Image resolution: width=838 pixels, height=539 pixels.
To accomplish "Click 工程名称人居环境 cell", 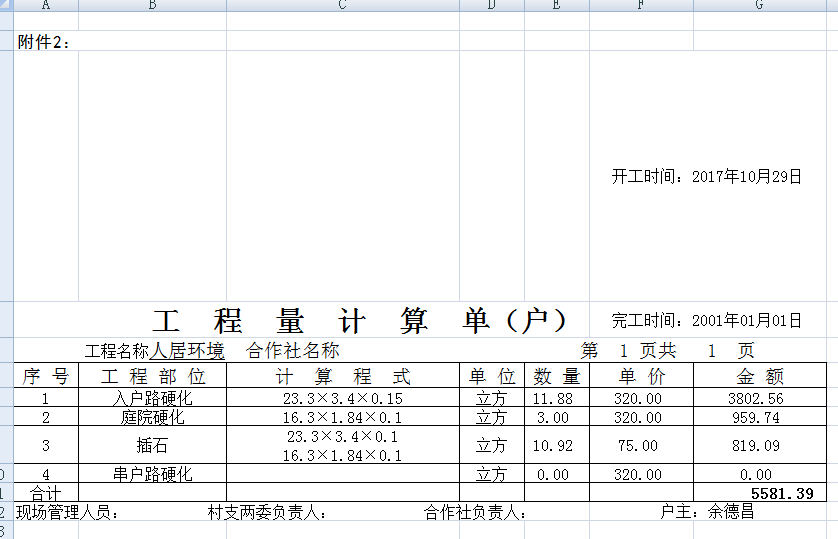I will 154,351.
